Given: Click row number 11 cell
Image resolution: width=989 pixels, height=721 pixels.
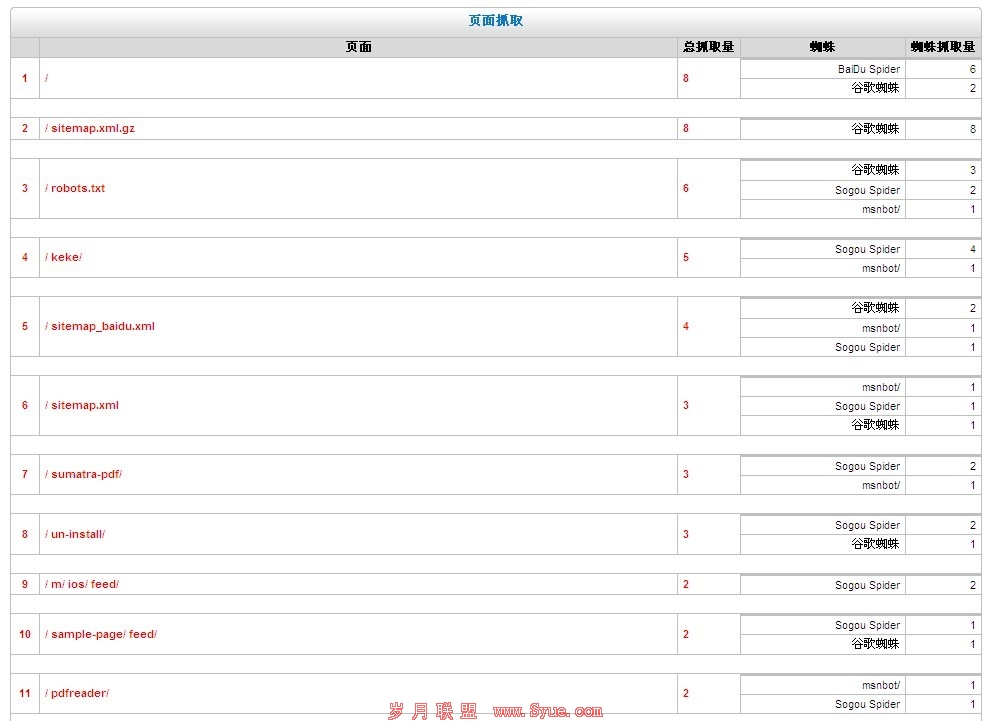Looking at the screenshot, I should [x=25, y=693].
